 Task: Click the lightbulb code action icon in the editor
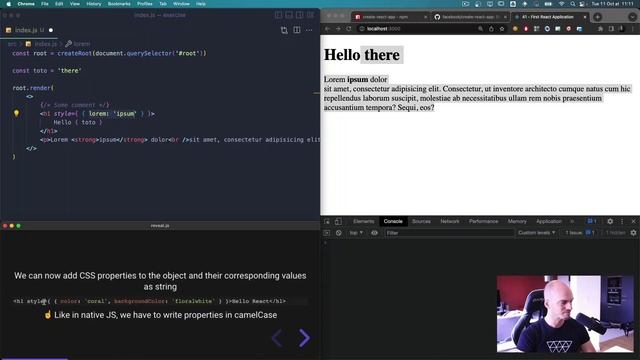[x=16, y=113]
